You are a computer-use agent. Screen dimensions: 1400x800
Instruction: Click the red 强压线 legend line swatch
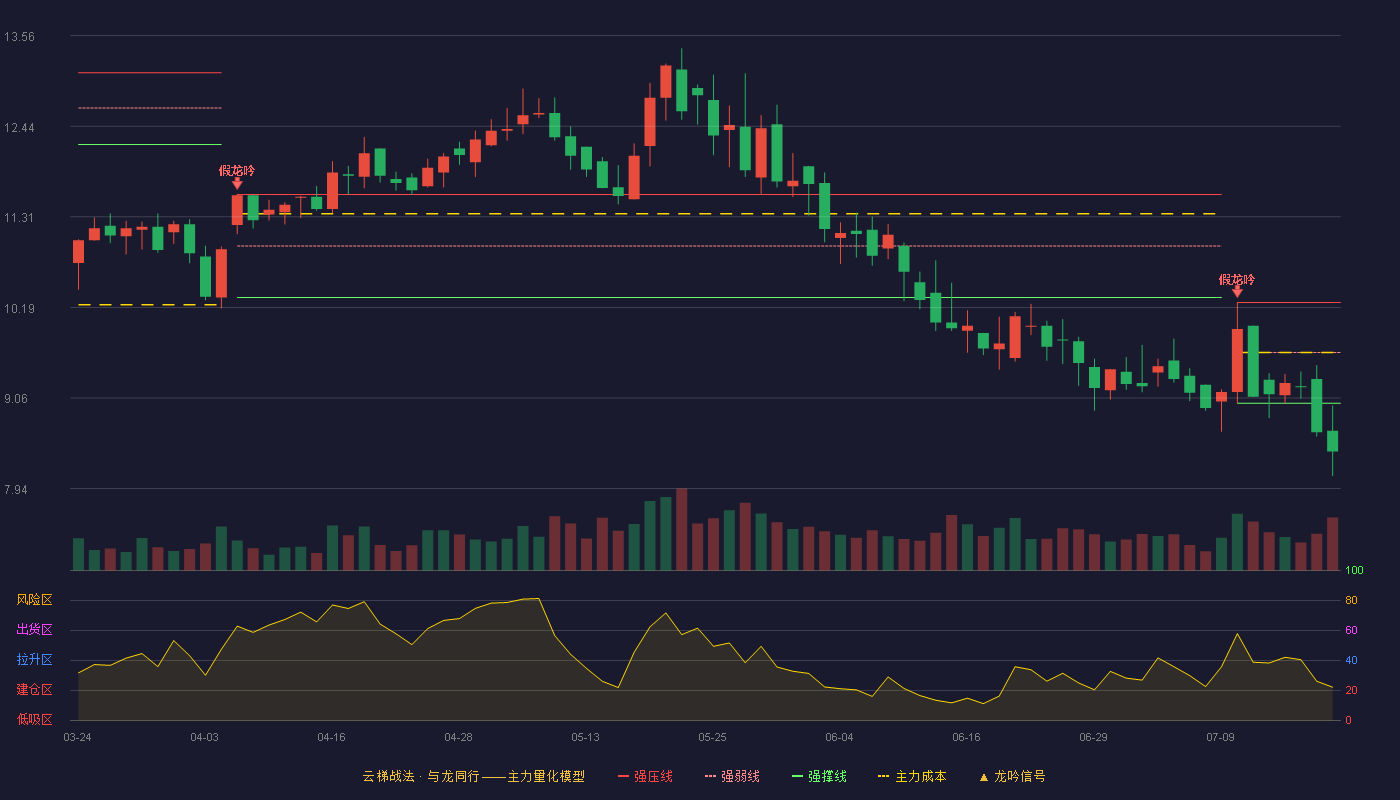pos(624,777)
